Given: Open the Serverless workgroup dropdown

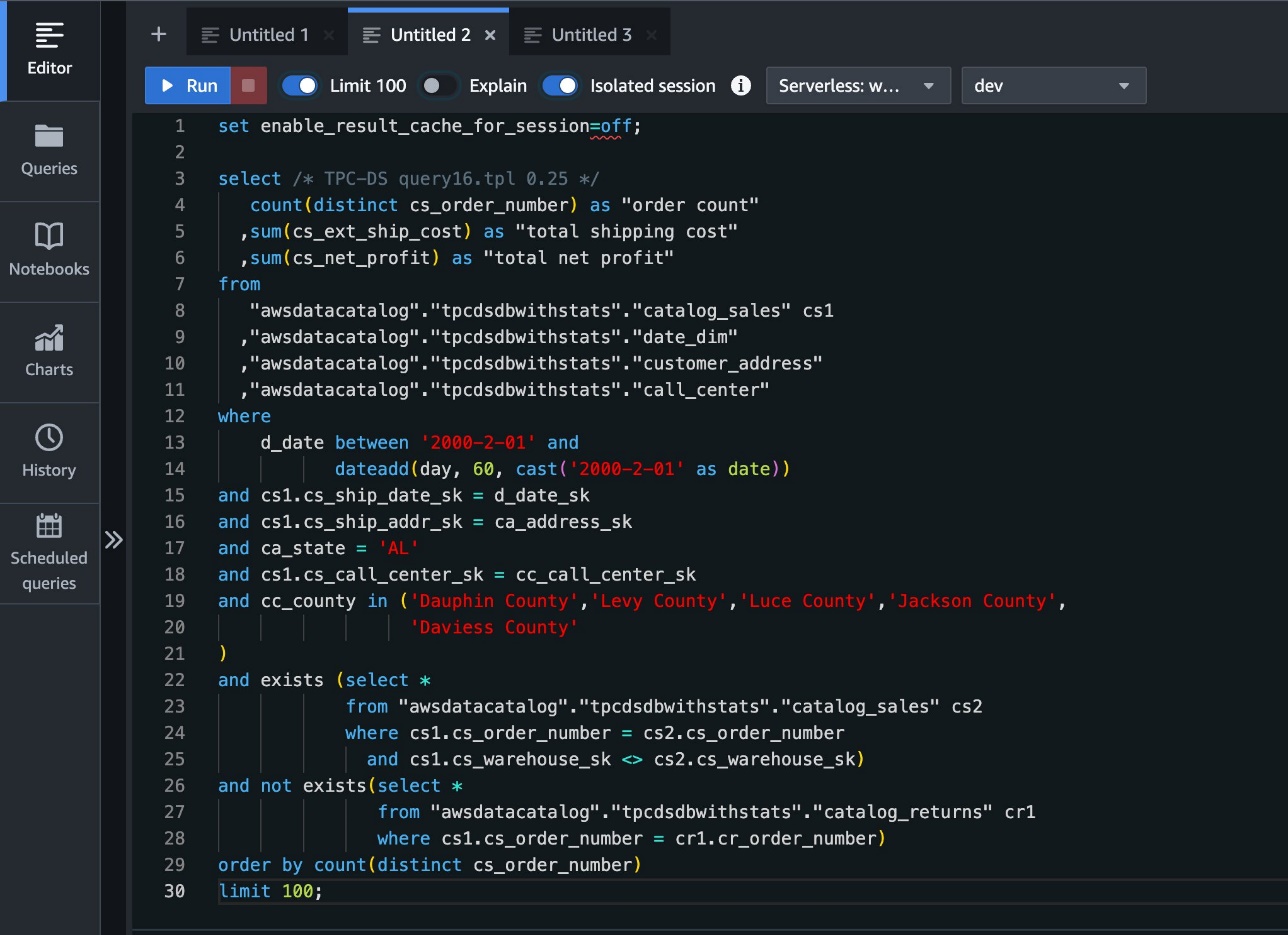Looking at the screenshot, I should (857, 86).
